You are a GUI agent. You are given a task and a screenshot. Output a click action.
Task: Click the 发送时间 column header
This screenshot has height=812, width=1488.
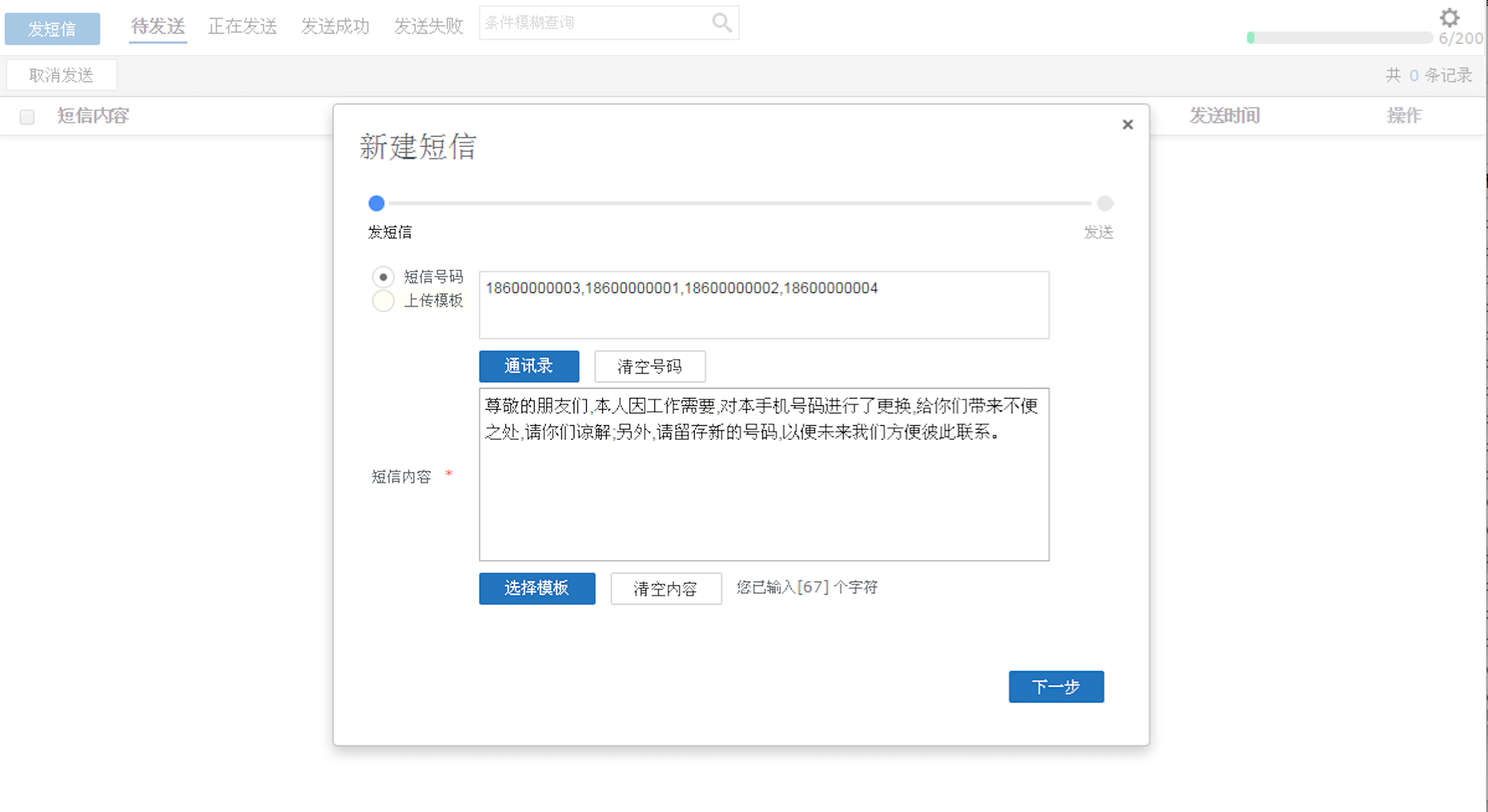(1224, 115)
